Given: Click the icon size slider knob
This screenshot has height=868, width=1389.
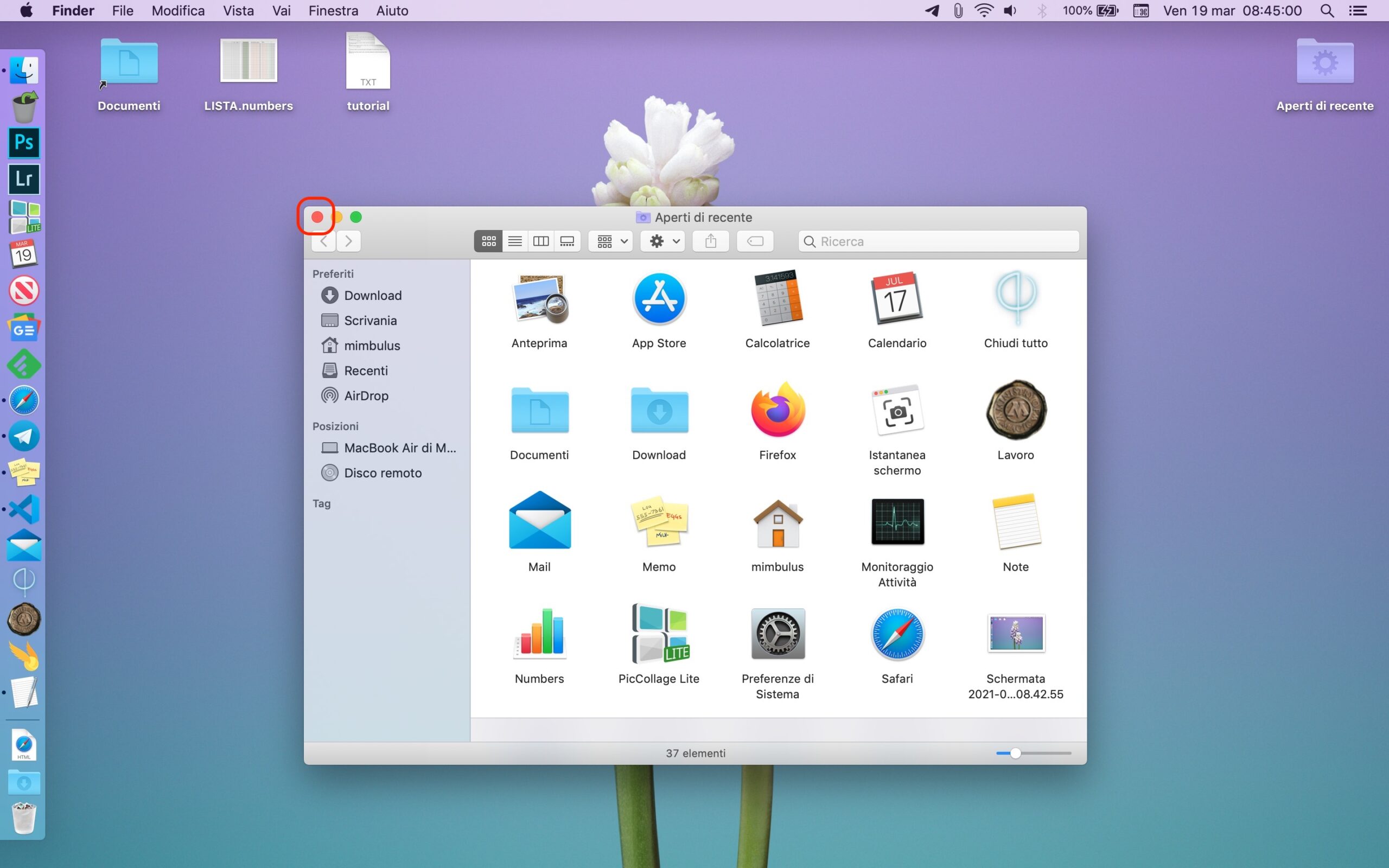Looking at the screenshot, I should pos(1015,753).
